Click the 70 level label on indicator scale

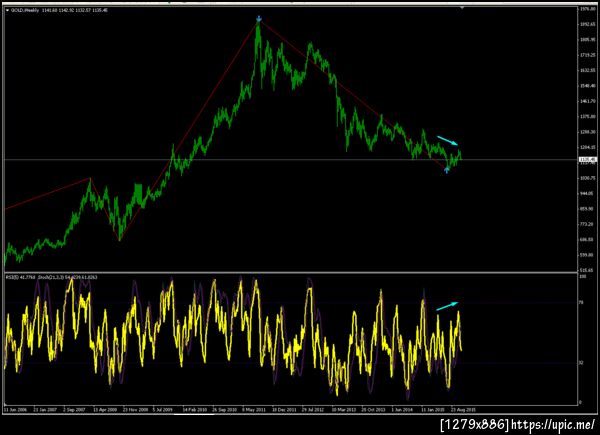tap(581, 302)
